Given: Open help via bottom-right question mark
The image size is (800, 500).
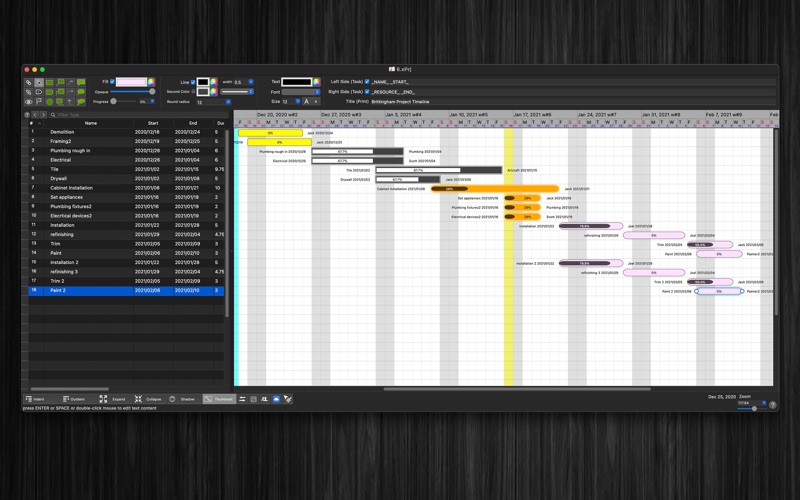Looking at the screenshot, I should coord(772,405).
